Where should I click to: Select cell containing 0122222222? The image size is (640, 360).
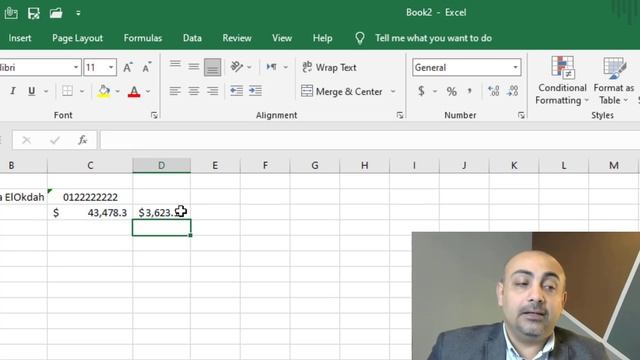90,197
